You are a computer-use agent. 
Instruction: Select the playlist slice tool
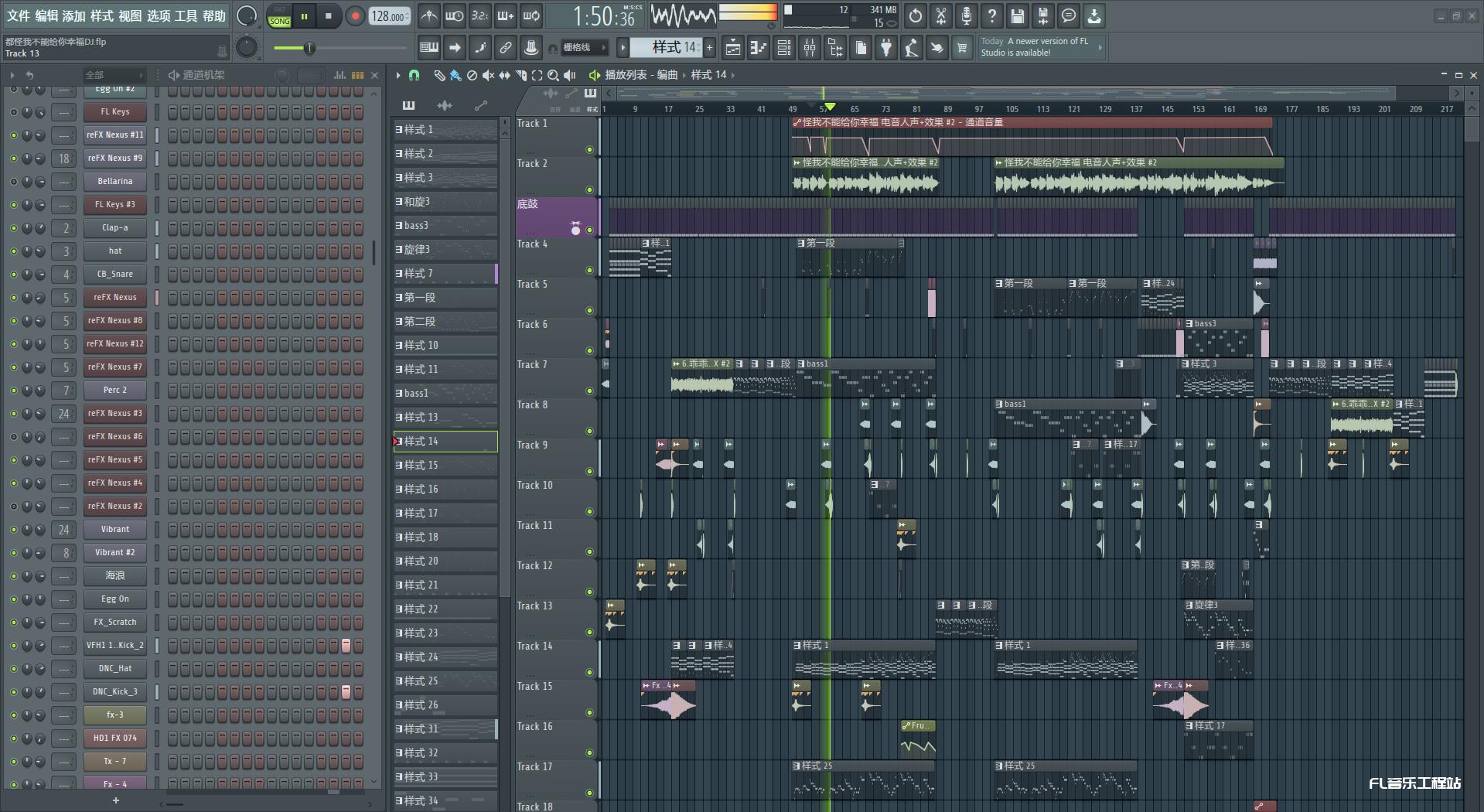tap(520, 75)
